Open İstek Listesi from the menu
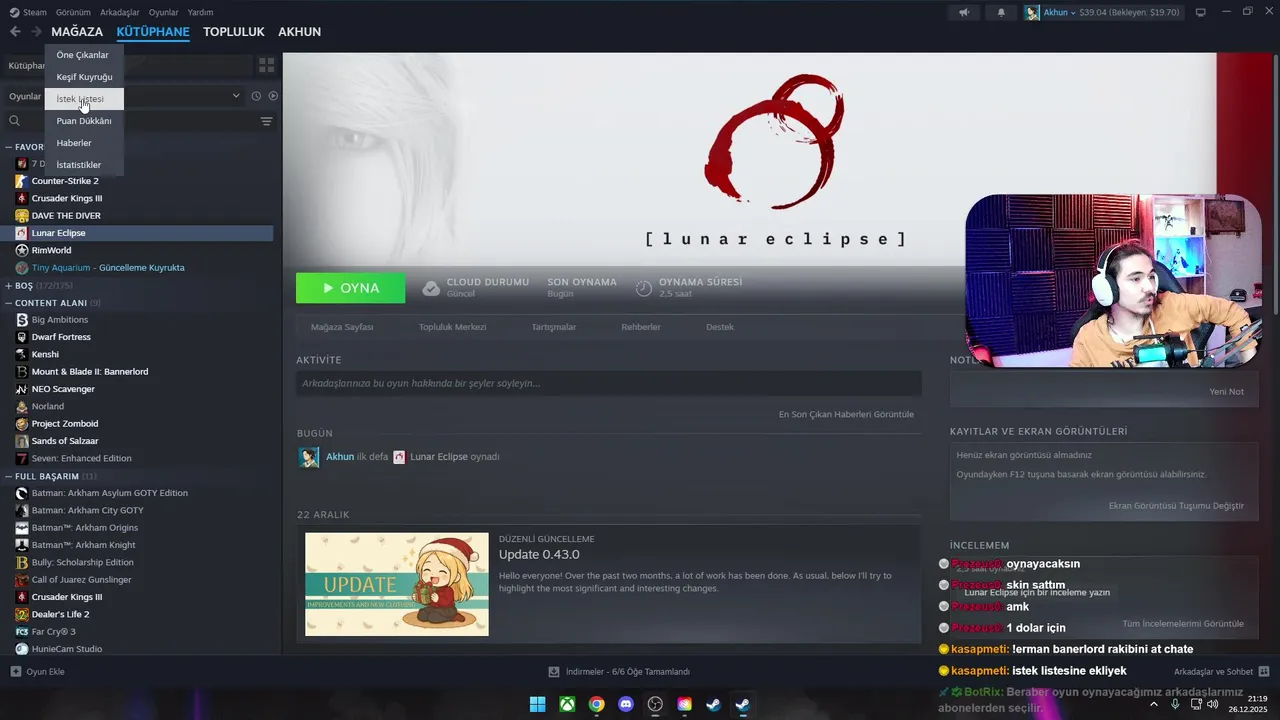1280x720 pixels. (x=84, y=99)
